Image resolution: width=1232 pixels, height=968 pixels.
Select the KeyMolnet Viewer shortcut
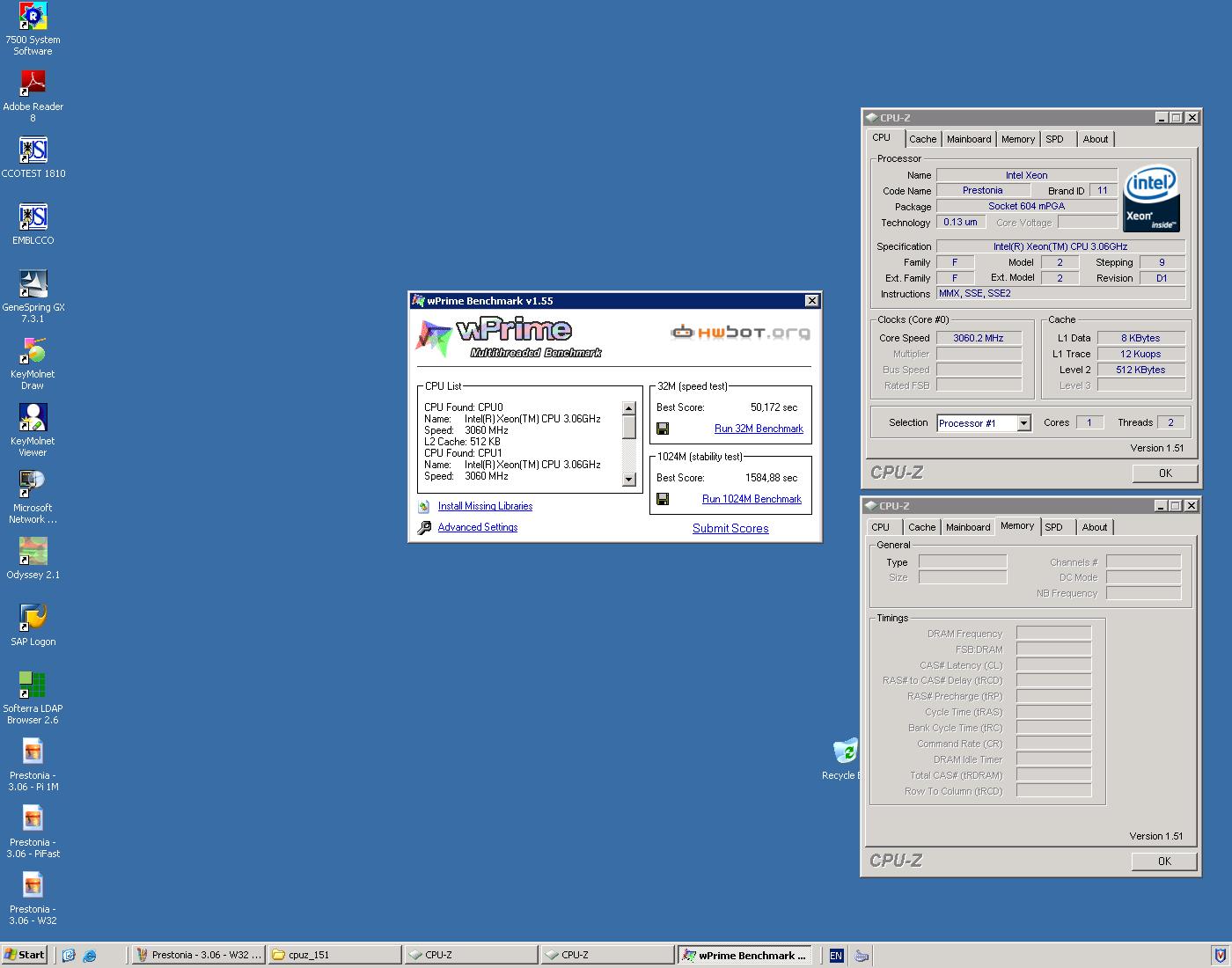33,430
